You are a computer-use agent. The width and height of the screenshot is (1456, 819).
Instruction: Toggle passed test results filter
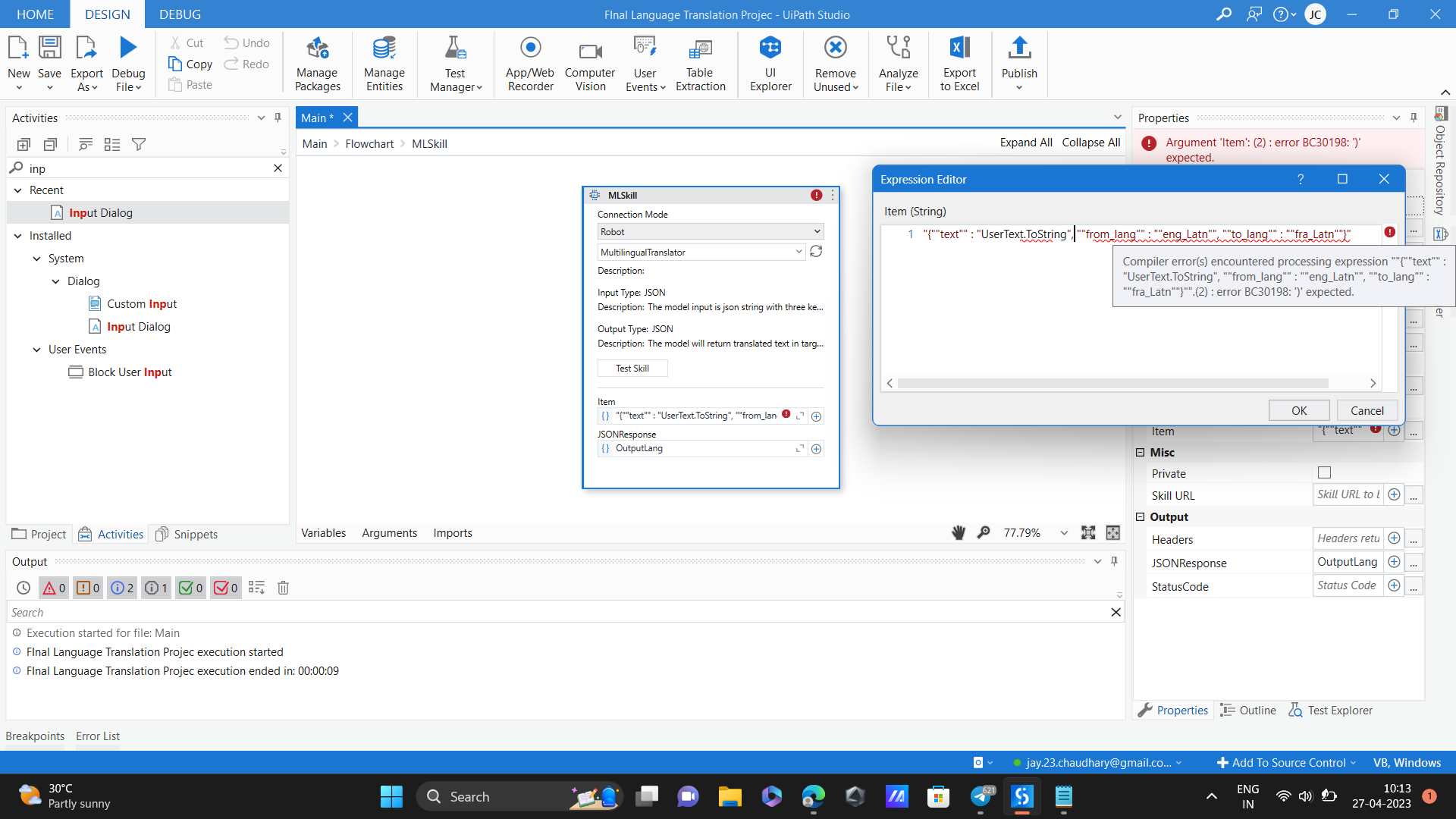190,588
